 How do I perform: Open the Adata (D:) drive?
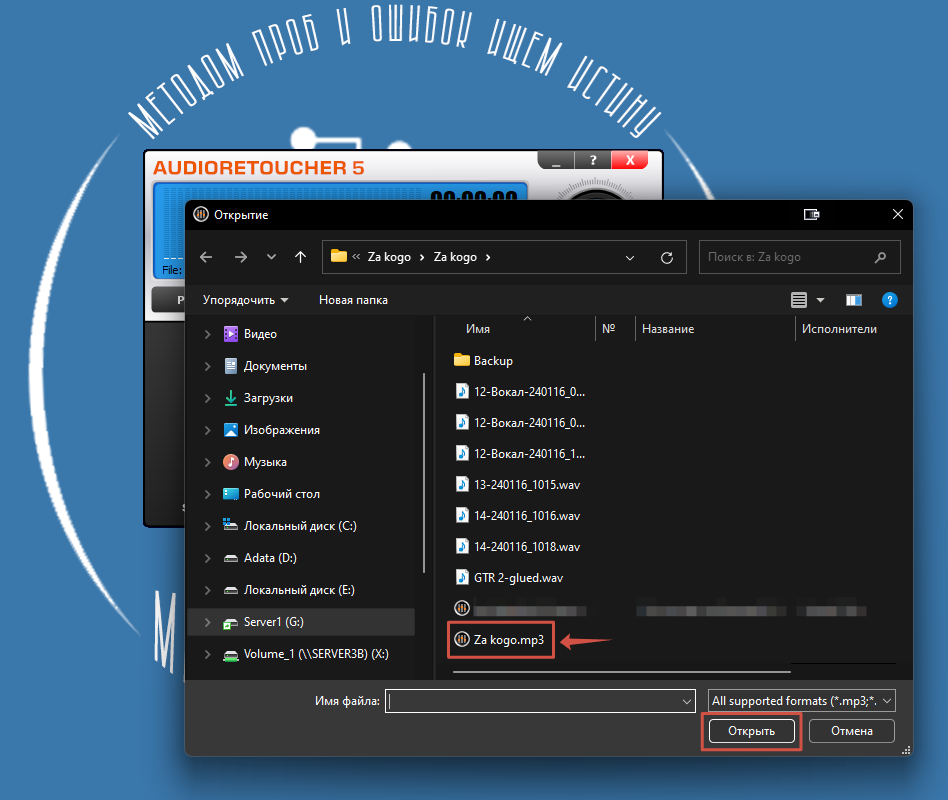[x=270, y=558]
